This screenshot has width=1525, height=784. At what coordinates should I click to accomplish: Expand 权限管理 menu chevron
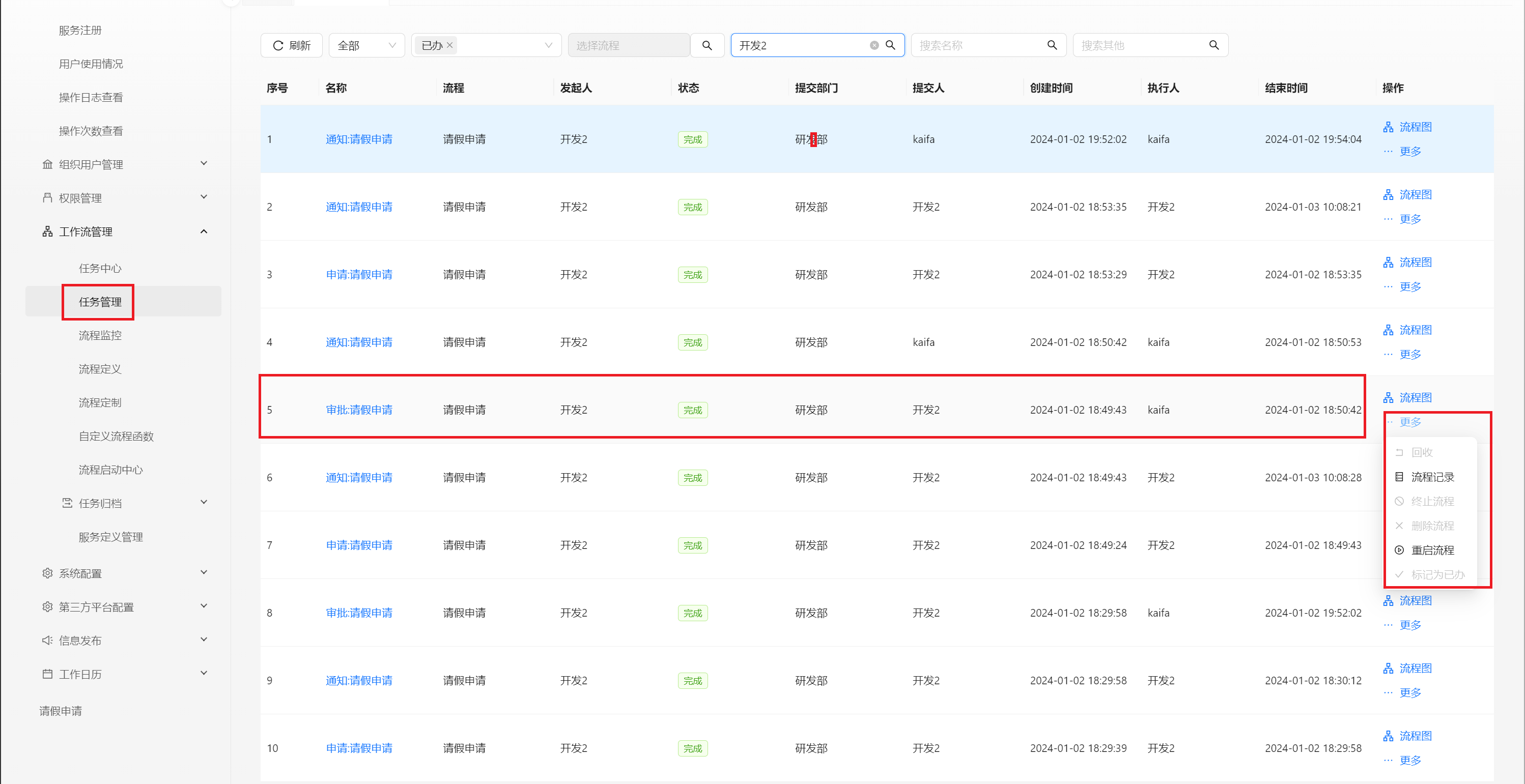pyautogui.click(x=204, y=197)
